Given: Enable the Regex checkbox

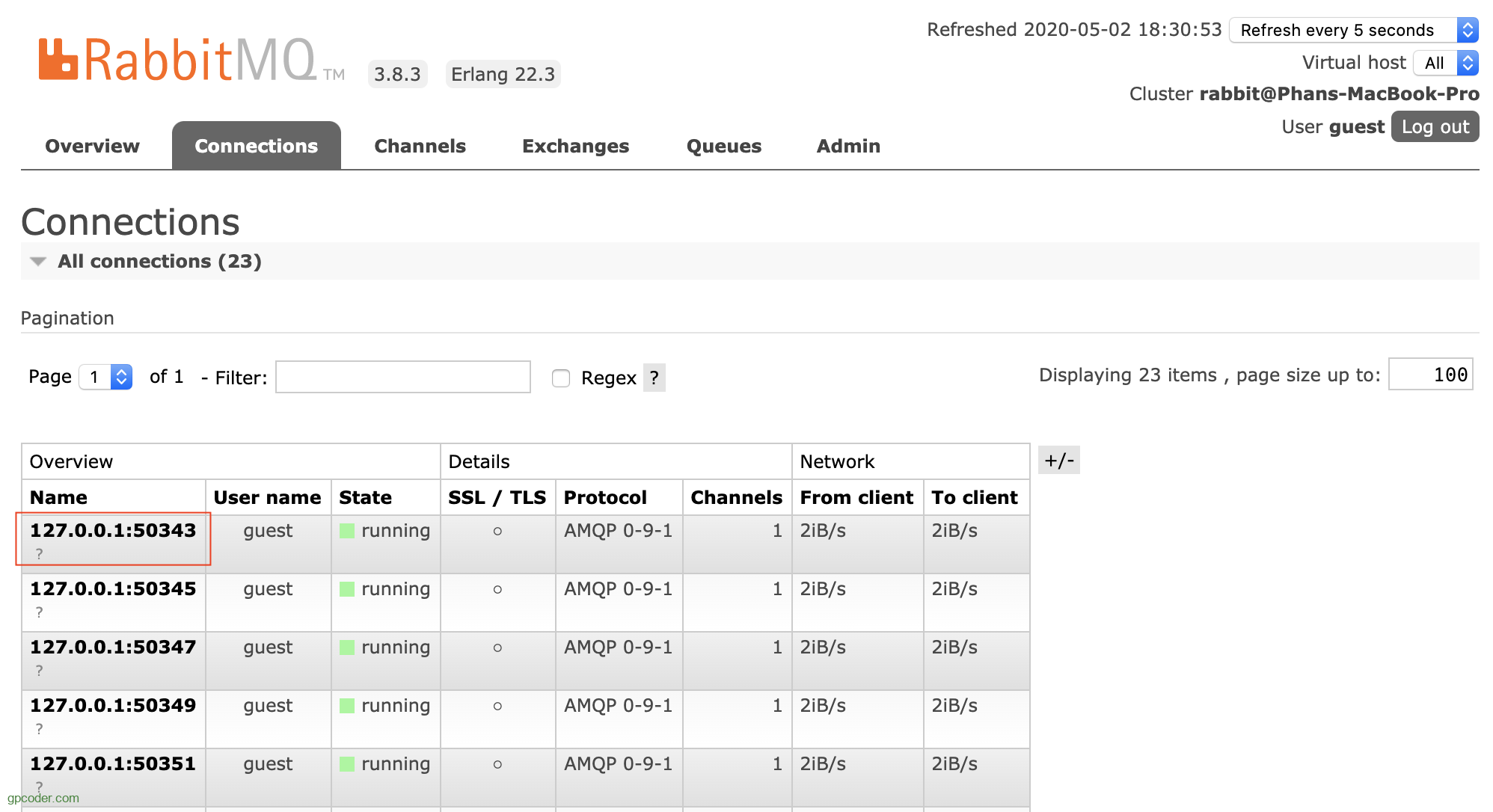Looking at the screenshot, I should point(560,378).
